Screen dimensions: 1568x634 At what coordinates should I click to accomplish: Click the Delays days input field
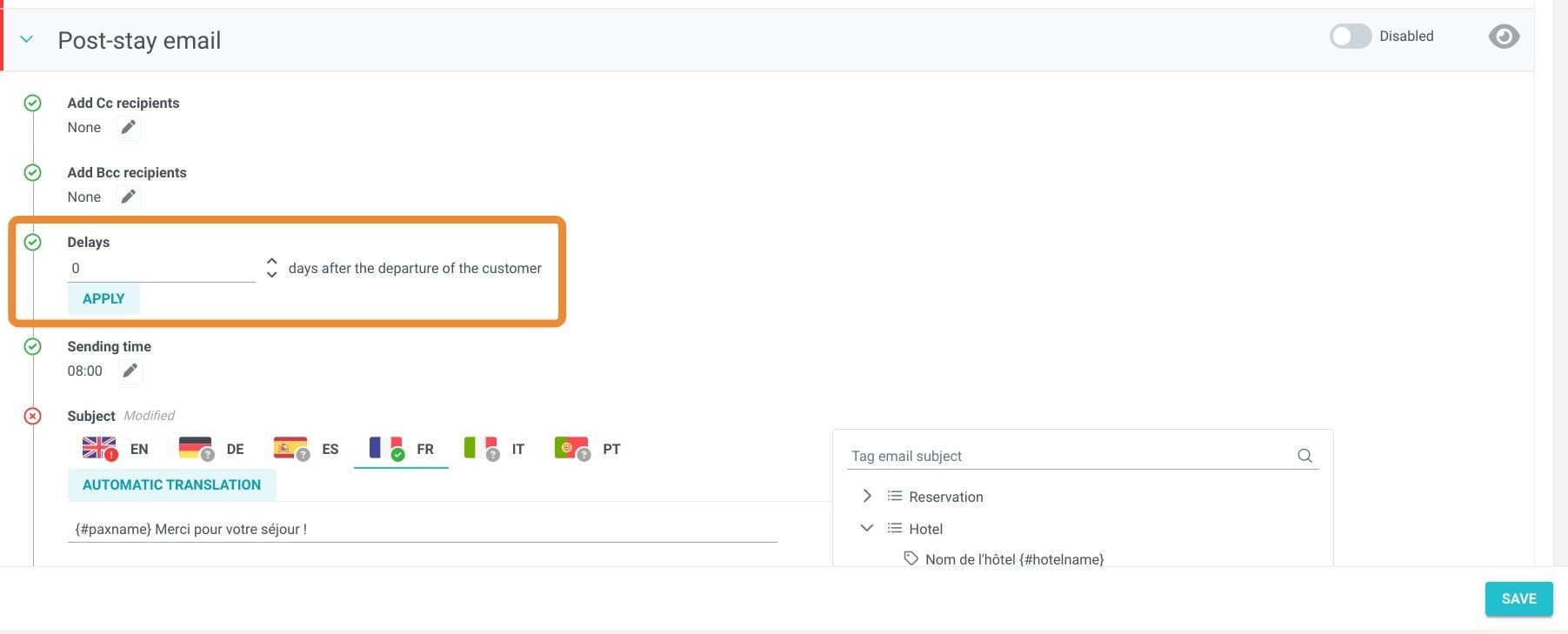point(162,269)
